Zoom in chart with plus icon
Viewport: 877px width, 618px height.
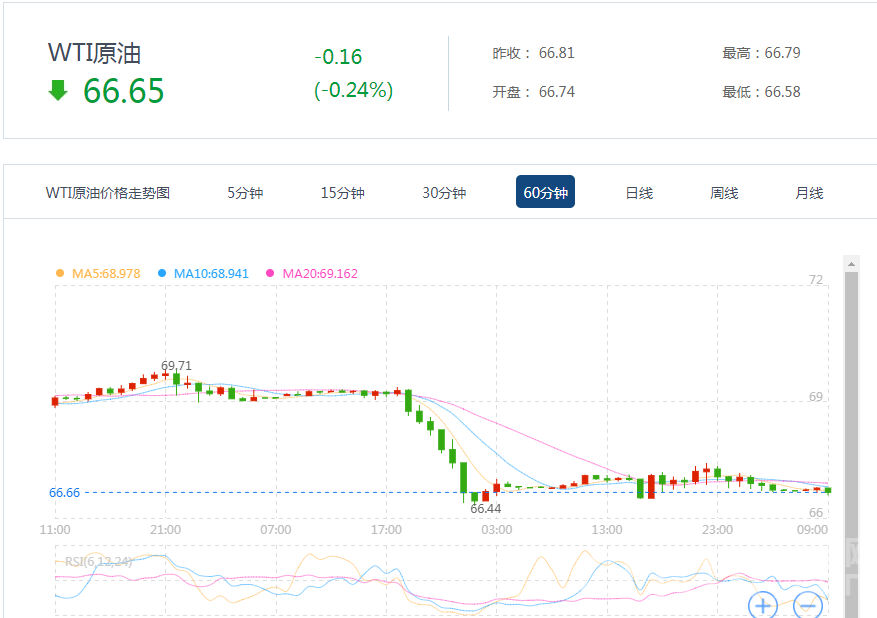pyautogui.click(x=763, y=605)
